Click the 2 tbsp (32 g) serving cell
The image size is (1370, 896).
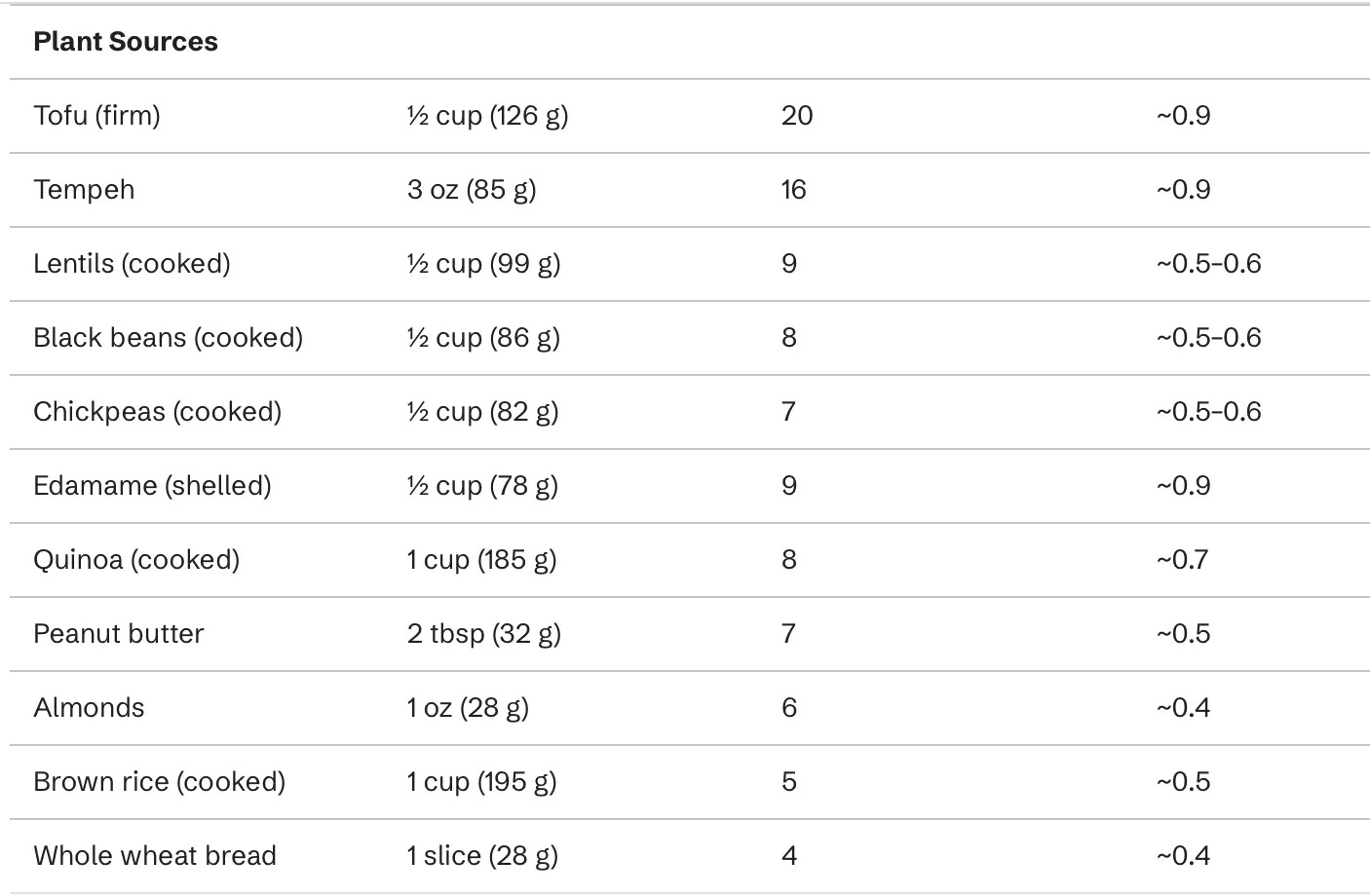click(x=484, y=634)
